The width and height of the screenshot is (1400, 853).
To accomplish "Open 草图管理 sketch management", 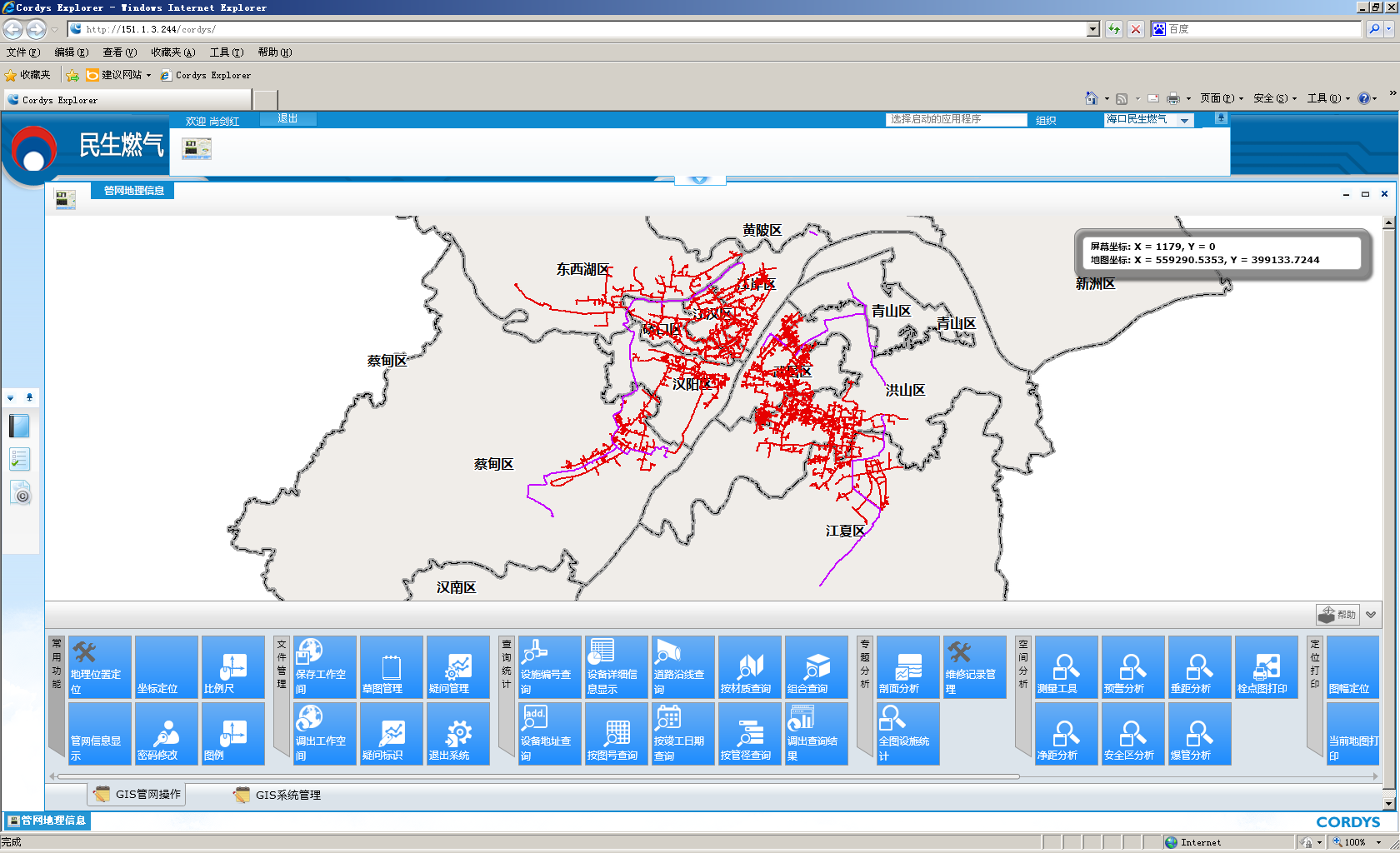I will point(392,666).
